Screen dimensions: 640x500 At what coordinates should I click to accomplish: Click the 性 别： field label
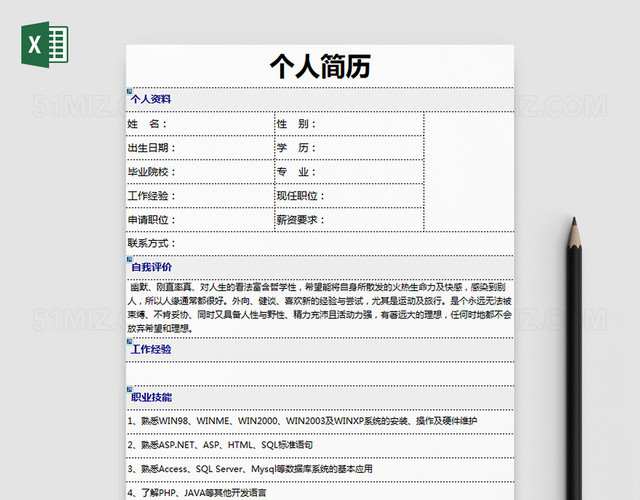point(296,124)
